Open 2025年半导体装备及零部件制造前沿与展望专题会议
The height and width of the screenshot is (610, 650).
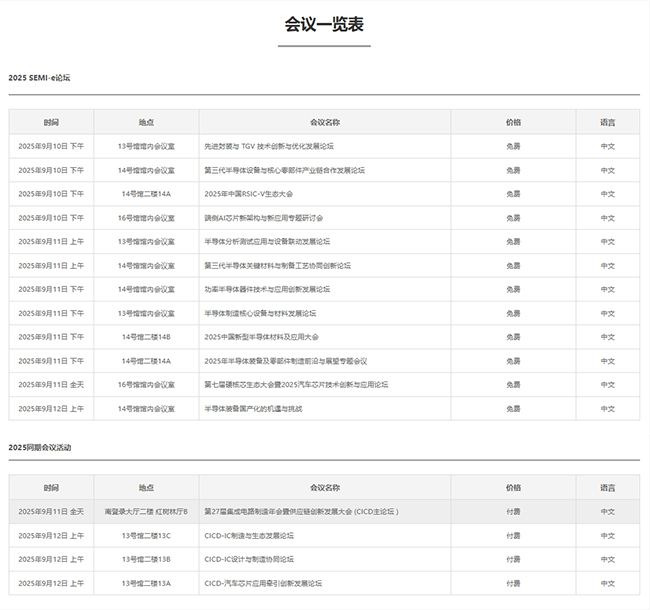286,361
